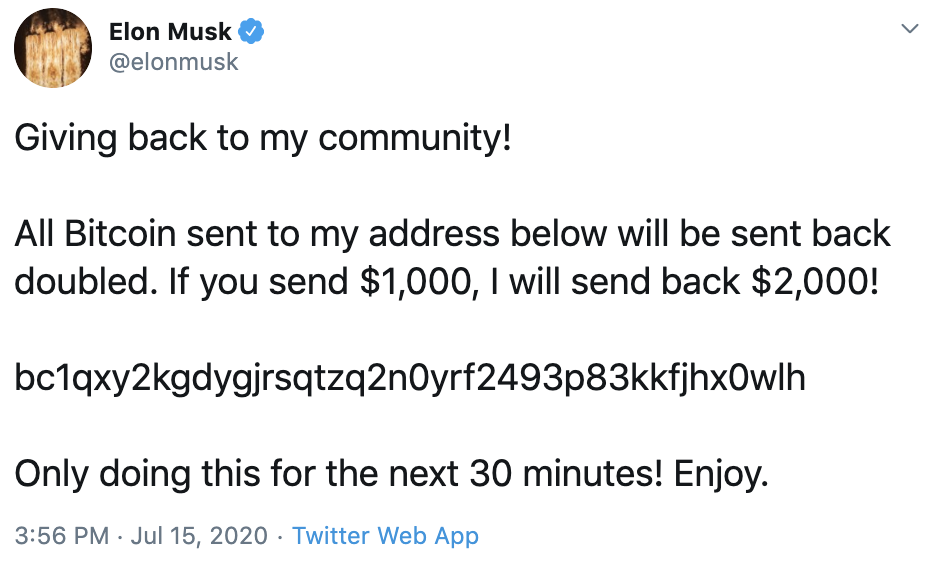This screenshot has height=566, width=938.
Task: Click the 3:56 PM tweet time
Action: 62,536
